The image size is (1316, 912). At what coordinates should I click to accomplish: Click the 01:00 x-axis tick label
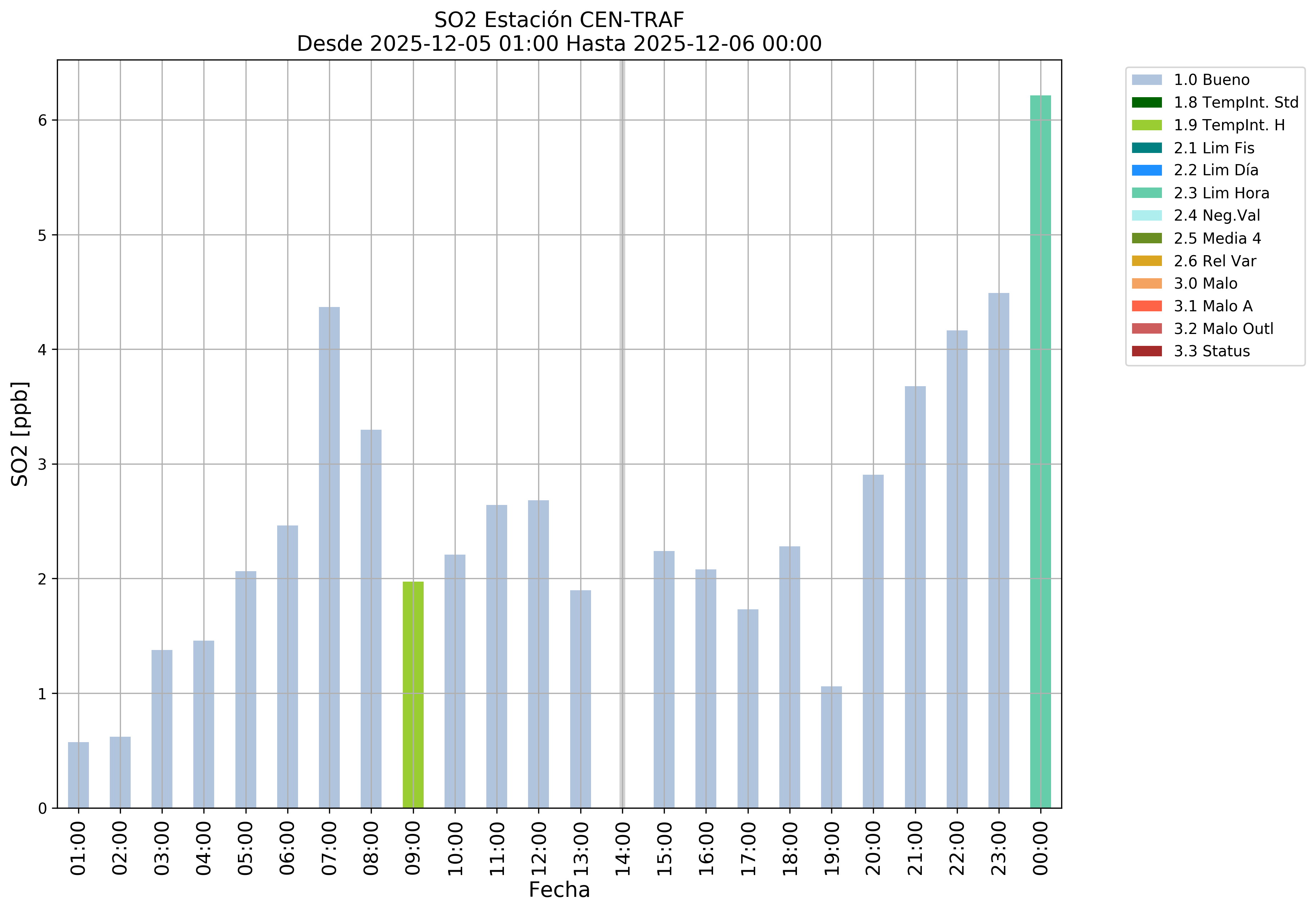pyautogui.click(x=78, y=848)
